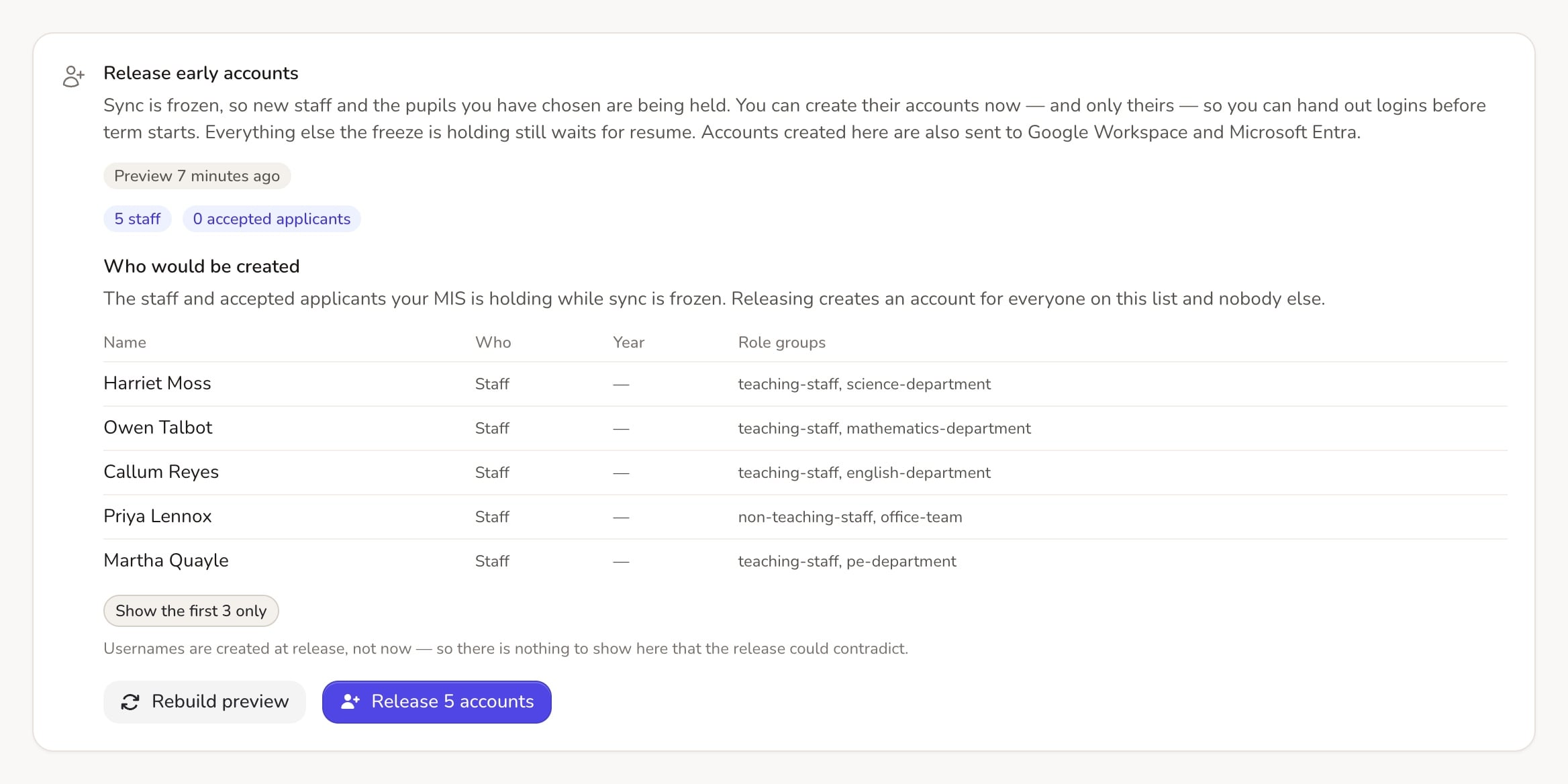Screen dimensions: 1568x784
Task: Click the person-plus icon in the Release button
Action: point(350,702)
